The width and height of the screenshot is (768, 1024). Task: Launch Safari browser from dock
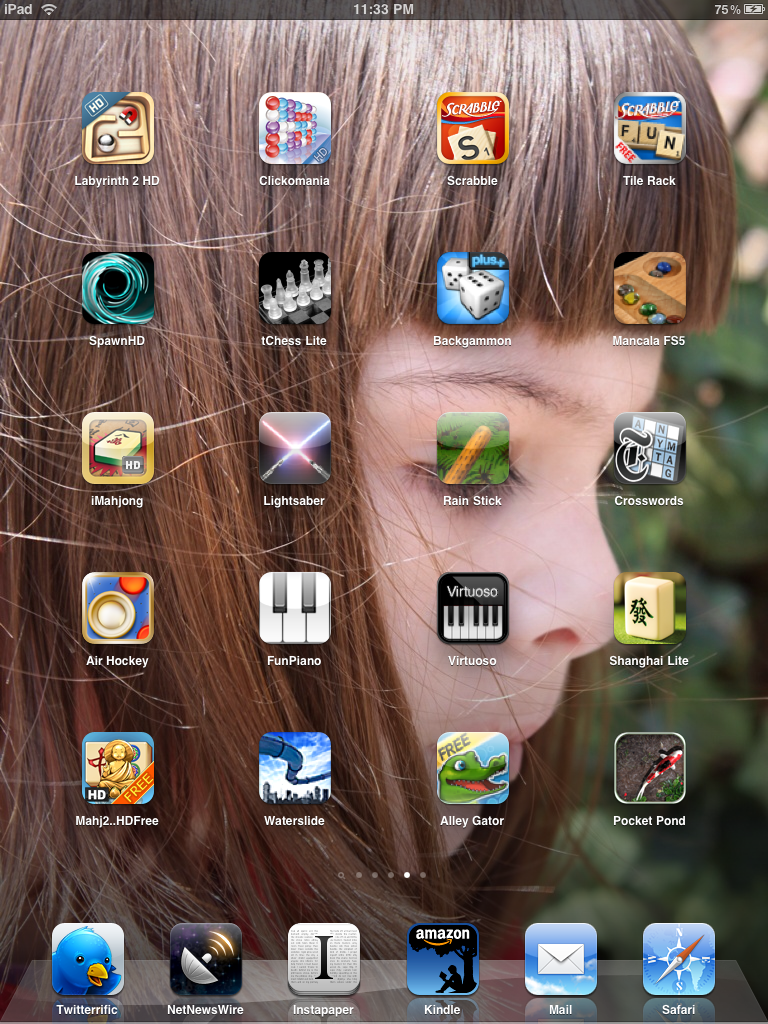tap(678, 959)
